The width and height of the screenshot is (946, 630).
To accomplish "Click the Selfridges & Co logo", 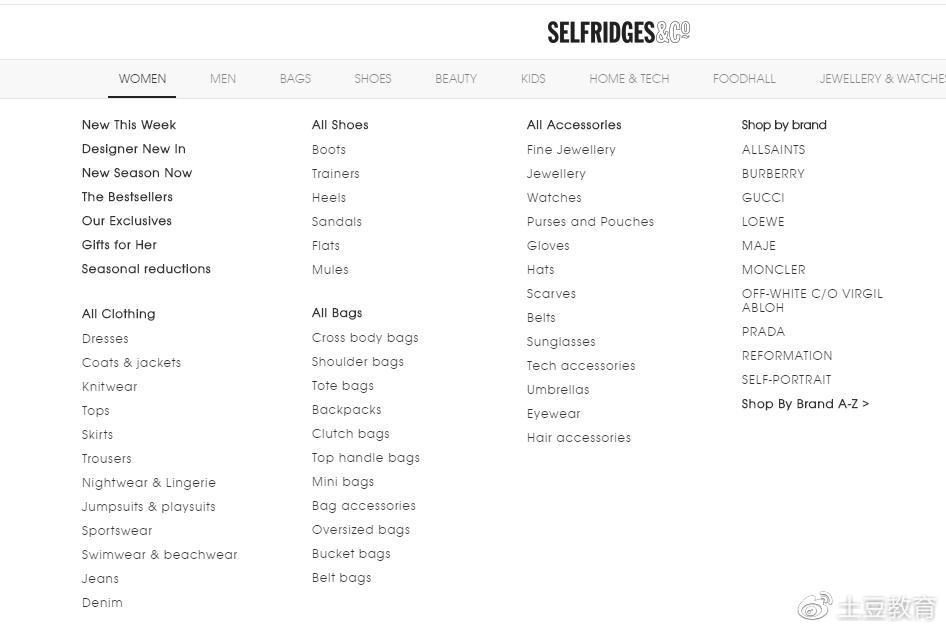I will pyautogui.click(x=618, y=33).
